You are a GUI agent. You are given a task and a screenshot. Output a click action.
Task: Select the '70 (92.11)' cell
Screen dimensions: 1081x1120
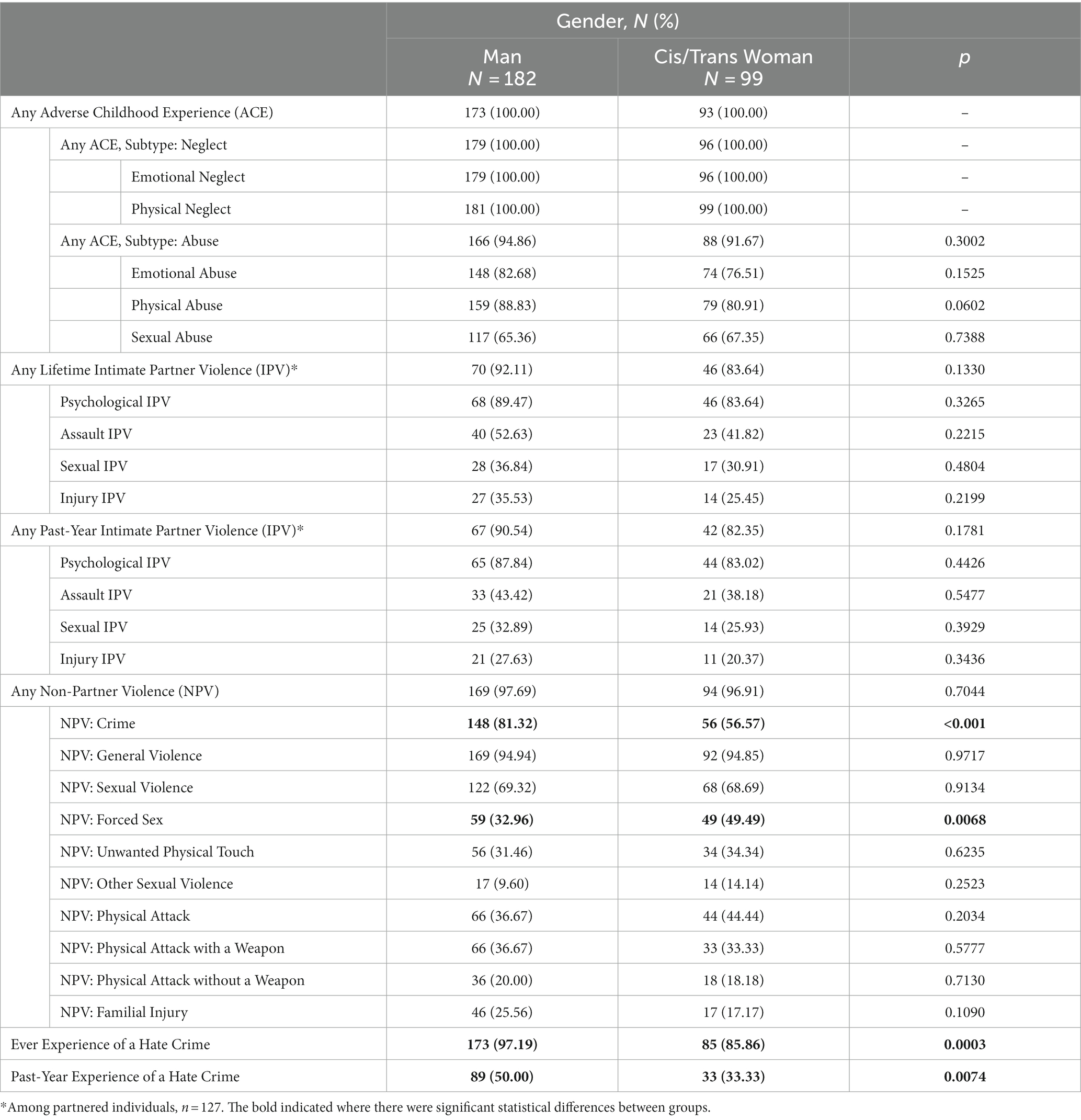[x=502, y=370]
